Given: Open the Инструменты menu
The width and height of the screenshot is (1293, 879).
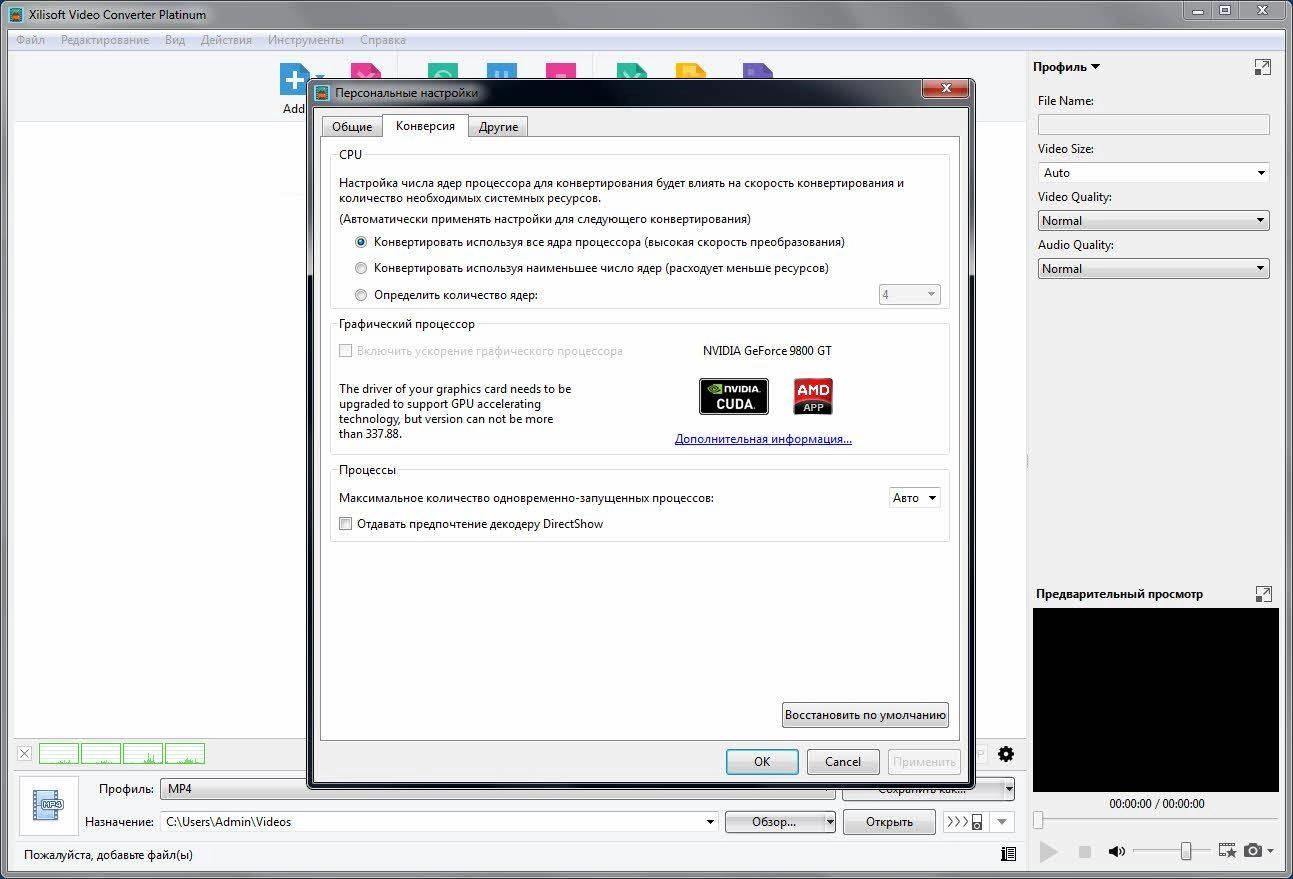Looking at the screenshot, I should 306,40.
